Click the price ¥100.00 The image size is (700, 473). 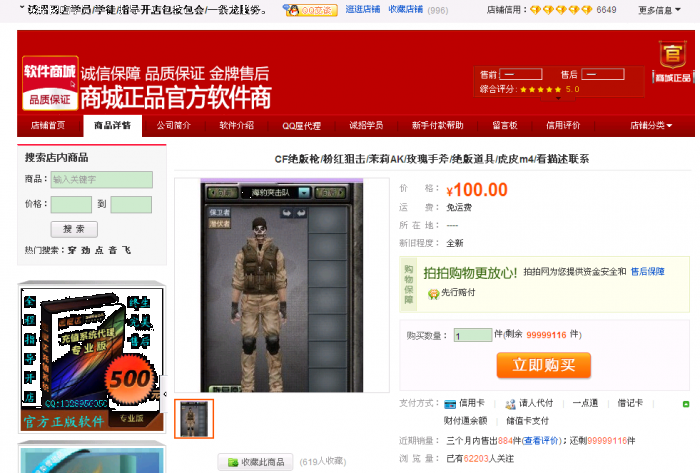pyautogui.click(x=477, y=190)
